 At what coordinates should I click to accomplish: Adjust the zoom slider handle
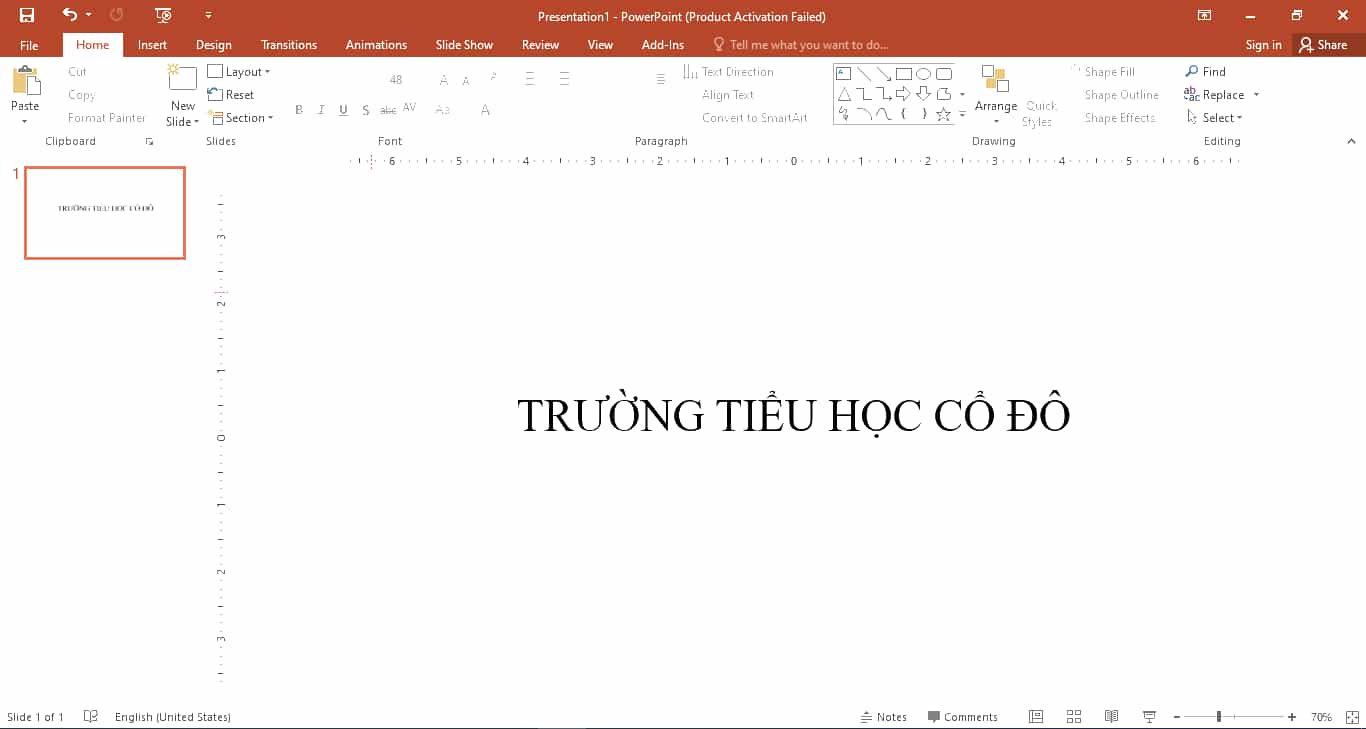[x=1218, y=717]
